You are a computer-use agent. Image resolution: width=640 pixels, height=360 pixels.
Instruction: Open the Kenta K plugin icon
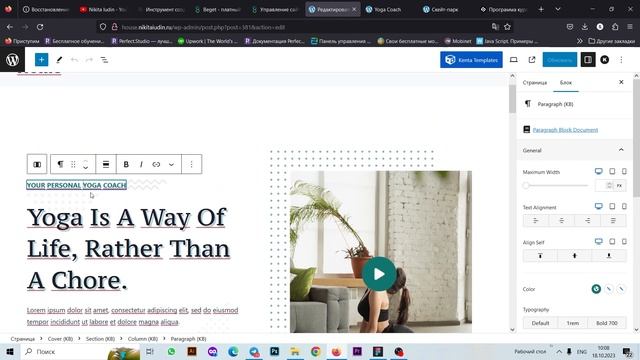[x=604, y=60]
